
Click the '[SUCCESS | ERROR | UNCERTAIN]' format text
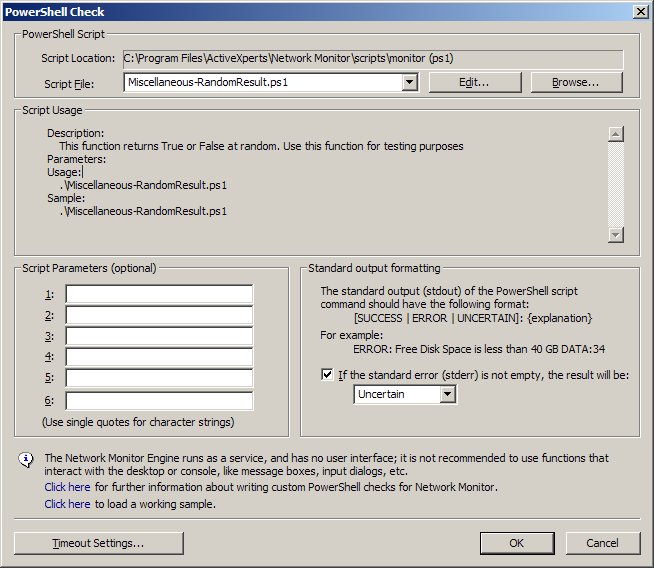pos(473,318)
